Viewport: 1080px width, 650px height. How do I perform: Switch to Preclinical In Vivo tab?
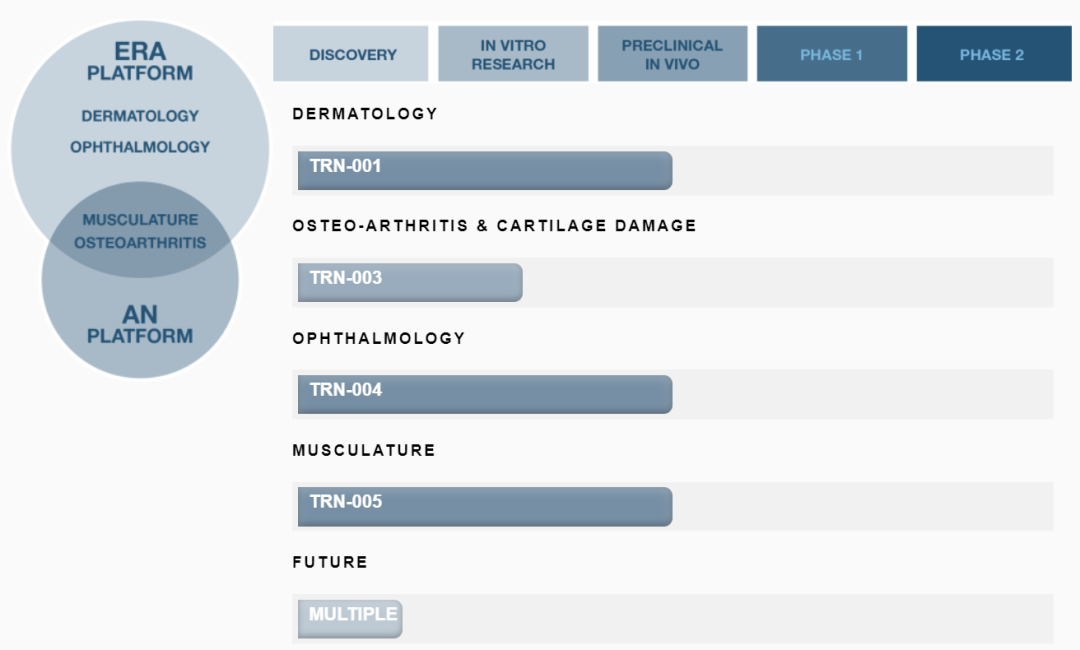pos(672,54)
